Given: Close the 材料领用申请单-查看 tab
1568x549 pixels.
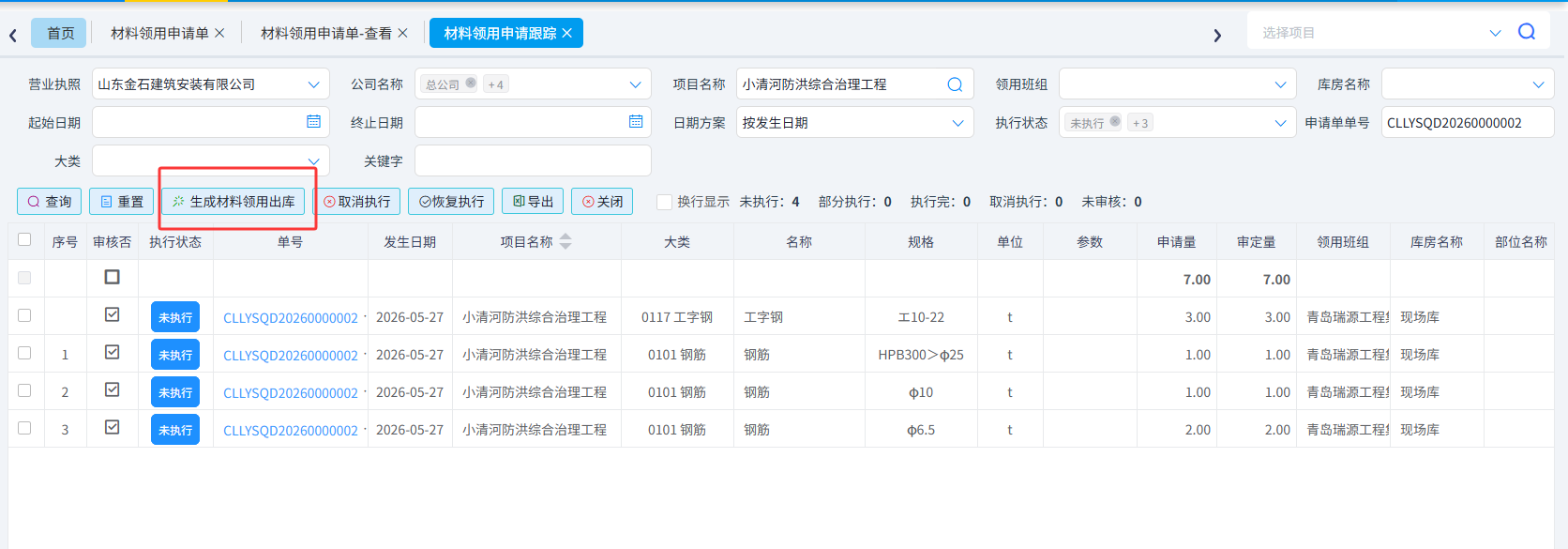Looking at the screenshot, I should [x=402, y=33].
